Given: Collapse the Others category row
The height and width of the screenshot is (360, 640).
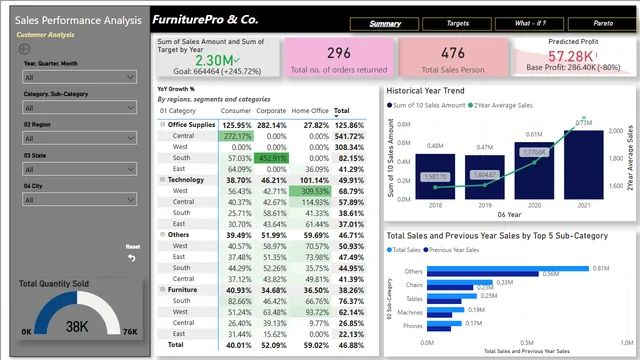Looking at the screenshot, I should [x=162, y=235].
